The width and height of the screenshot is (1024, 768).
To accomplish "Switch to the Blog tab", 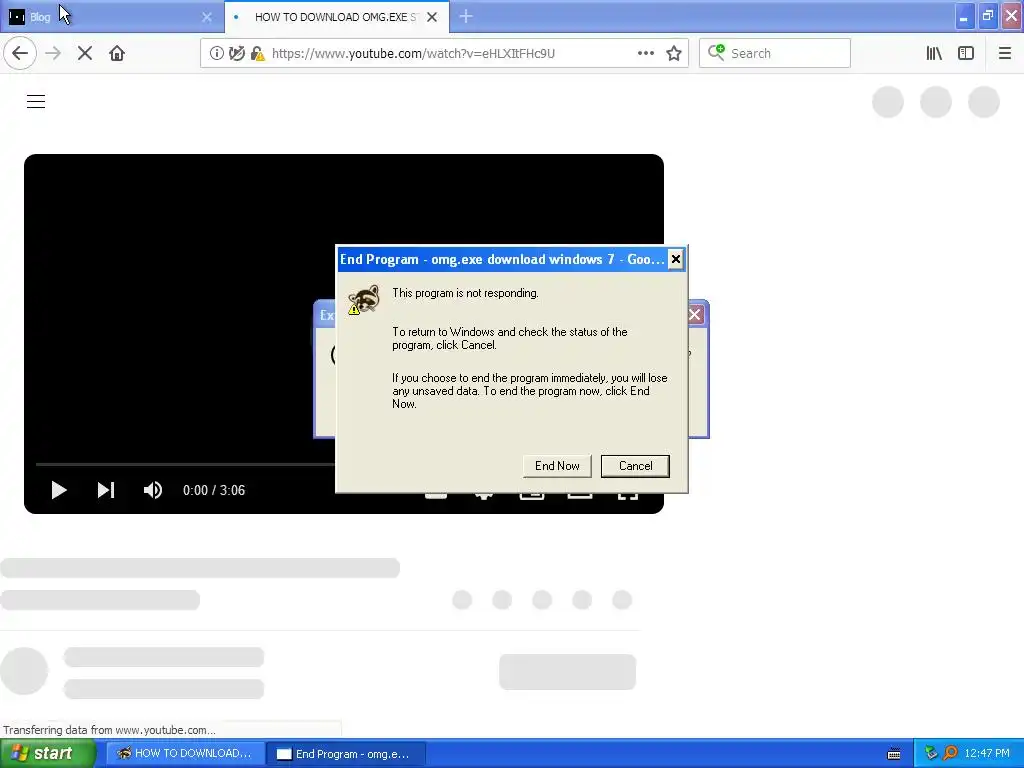I will (x=112, y=17).
